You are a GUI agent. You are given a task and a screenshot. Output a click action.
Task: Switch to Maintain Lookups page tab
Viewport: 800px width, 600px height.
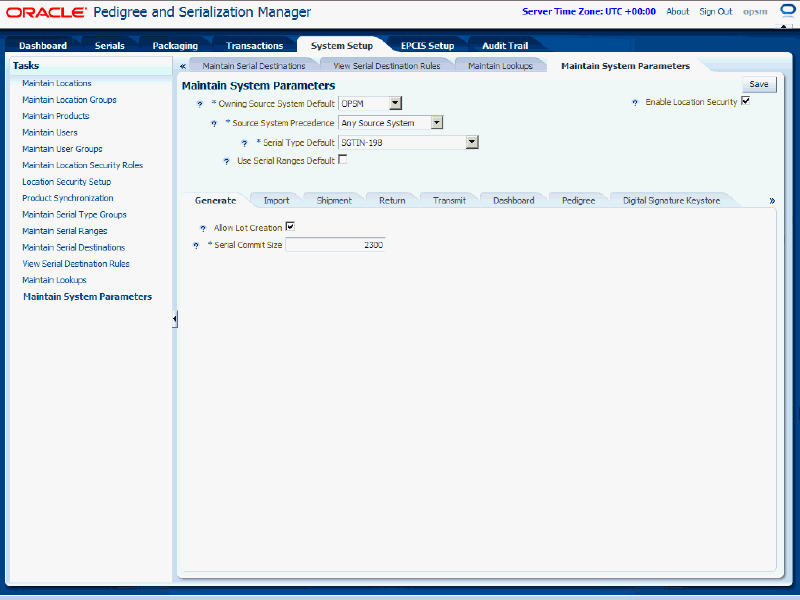click(x=501, y=66)
